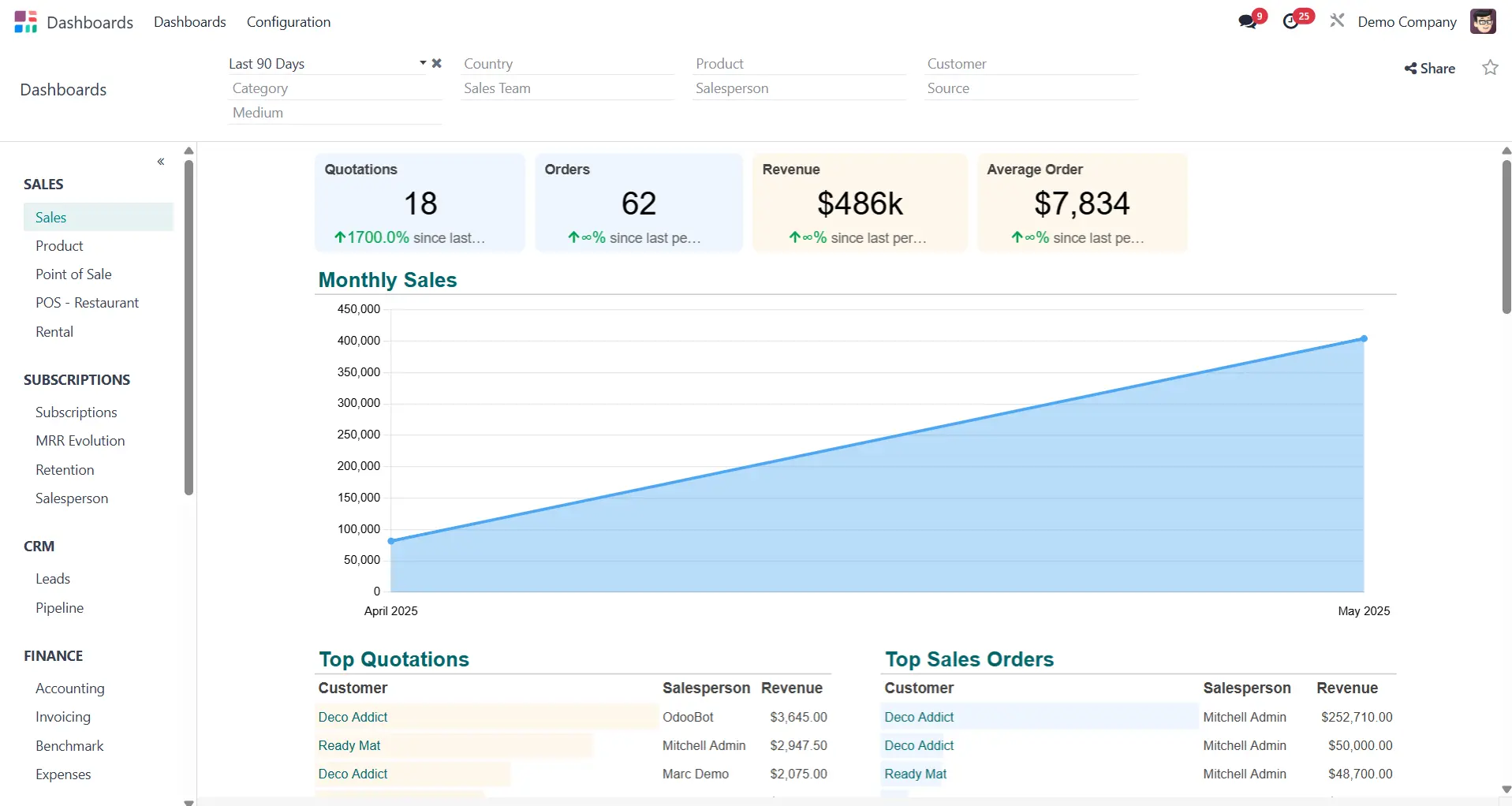Click the Ready Mat quotation link
The image size is (1512, 806).
(x=349, y=745)
